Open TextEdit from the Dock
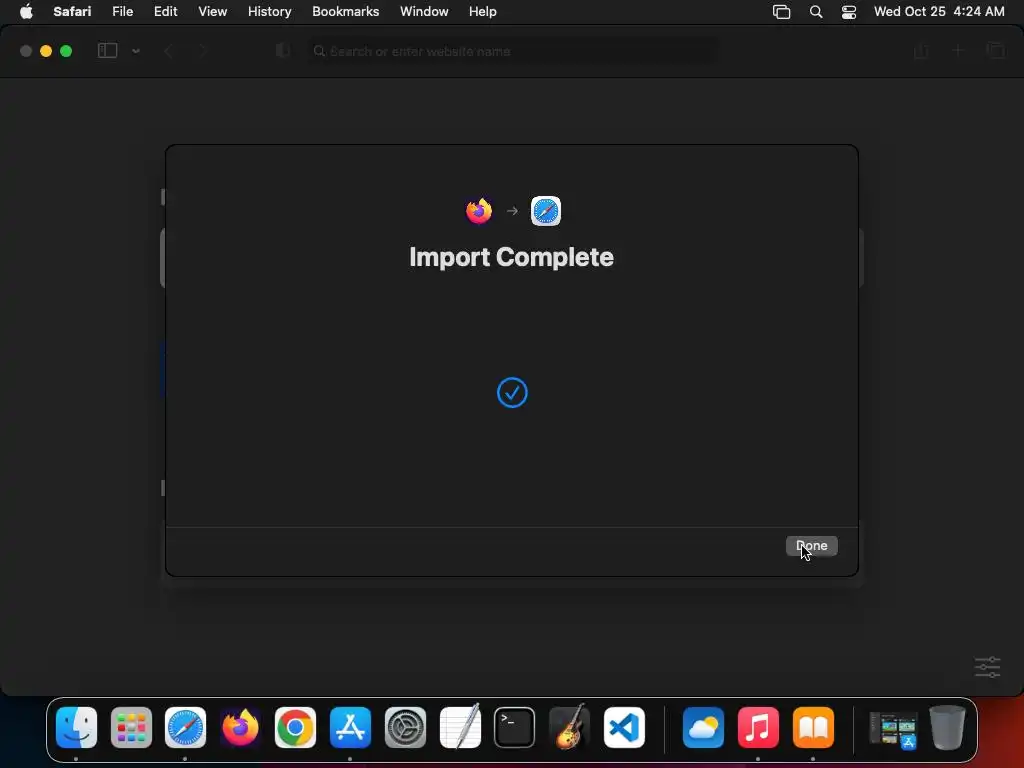The width and height of the screenshot is (1024, 768). tap(460, 727)
